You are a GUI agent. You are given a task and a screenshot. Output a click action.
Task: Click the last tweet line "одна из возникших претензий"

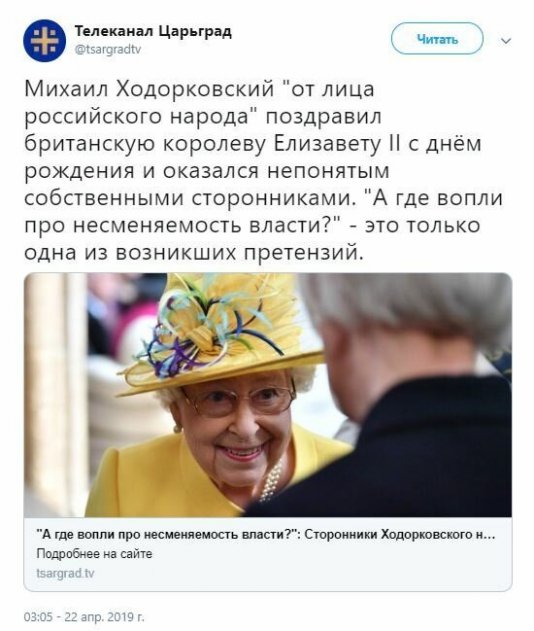pos(194,253)
